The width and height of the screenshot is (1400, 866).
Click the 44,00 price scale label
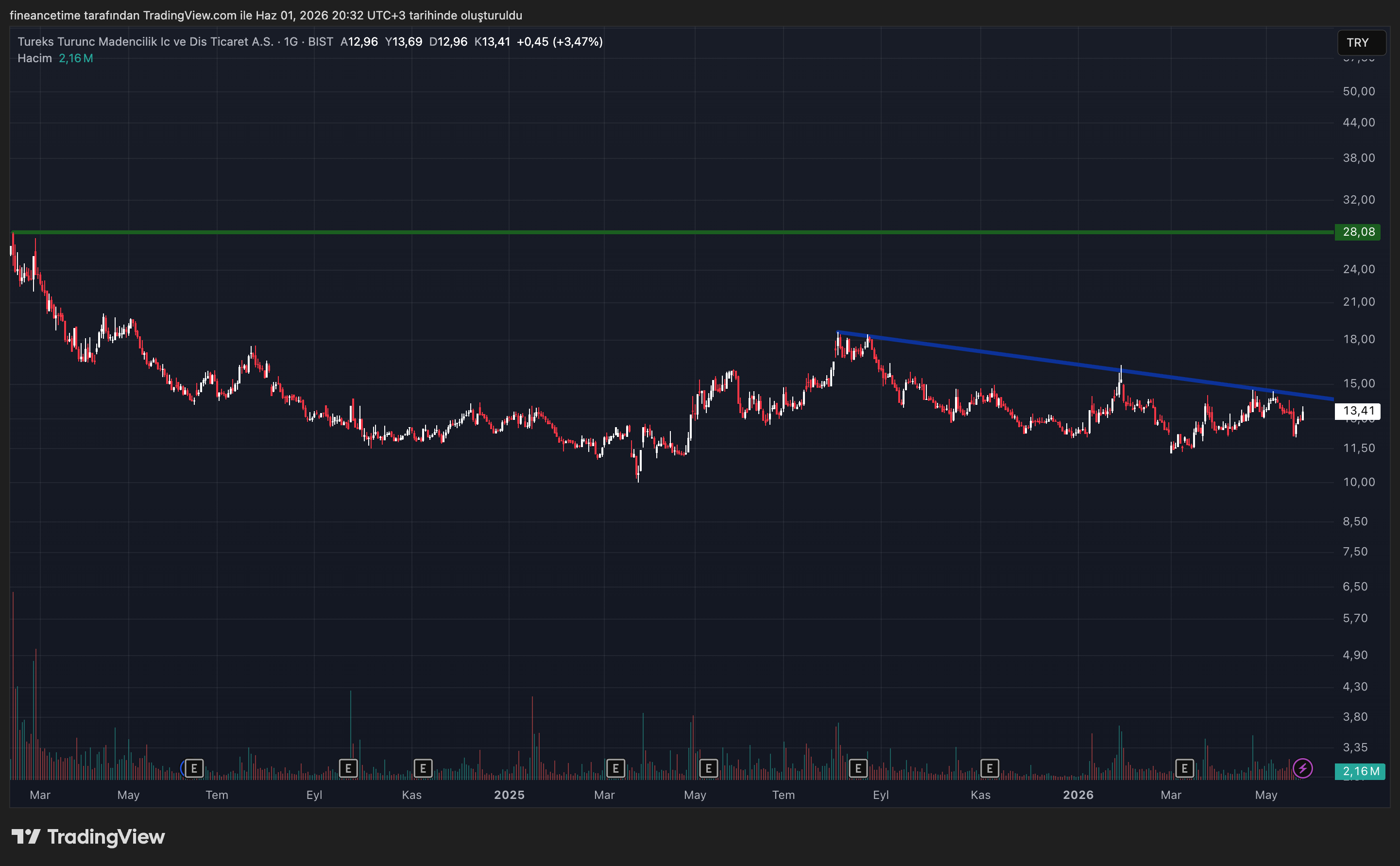(1359, 122)
